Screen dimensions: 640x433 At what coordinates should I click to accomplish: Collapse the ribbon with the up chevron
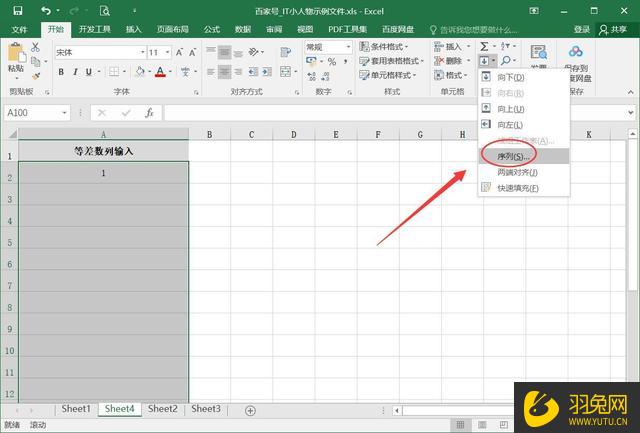631,93
